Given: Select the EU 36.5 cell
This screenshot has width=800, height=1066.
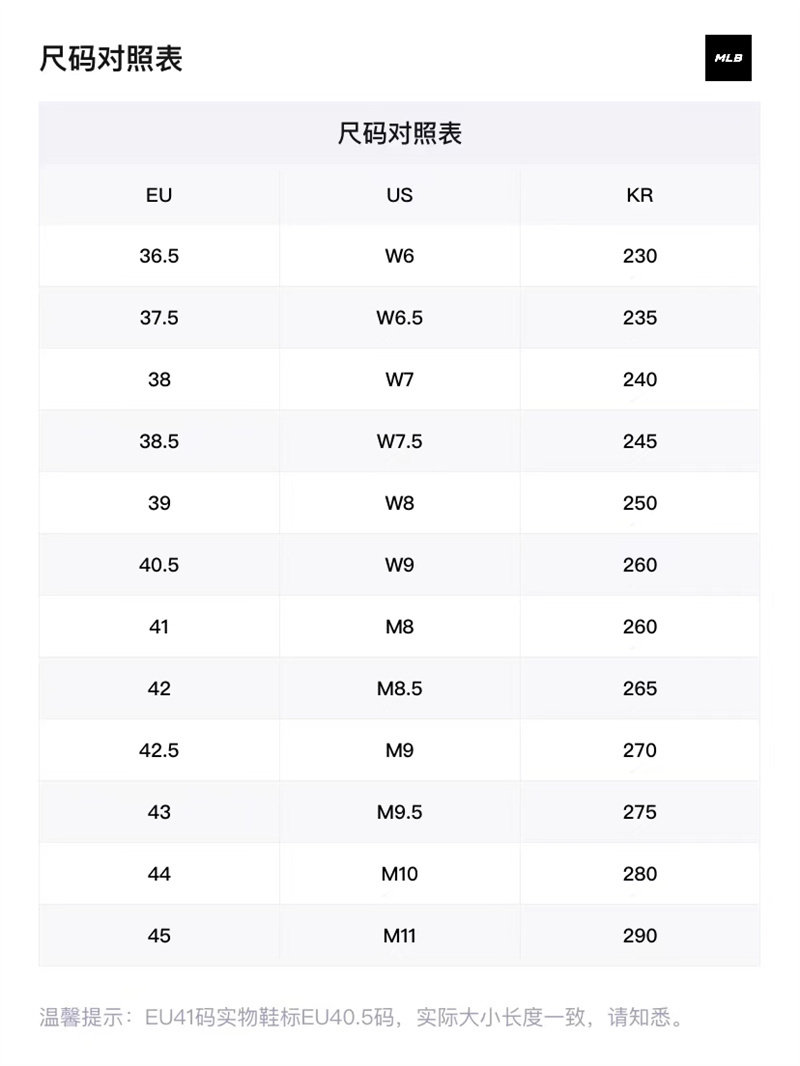Looking at the screenshot, I should pos(159,256).
